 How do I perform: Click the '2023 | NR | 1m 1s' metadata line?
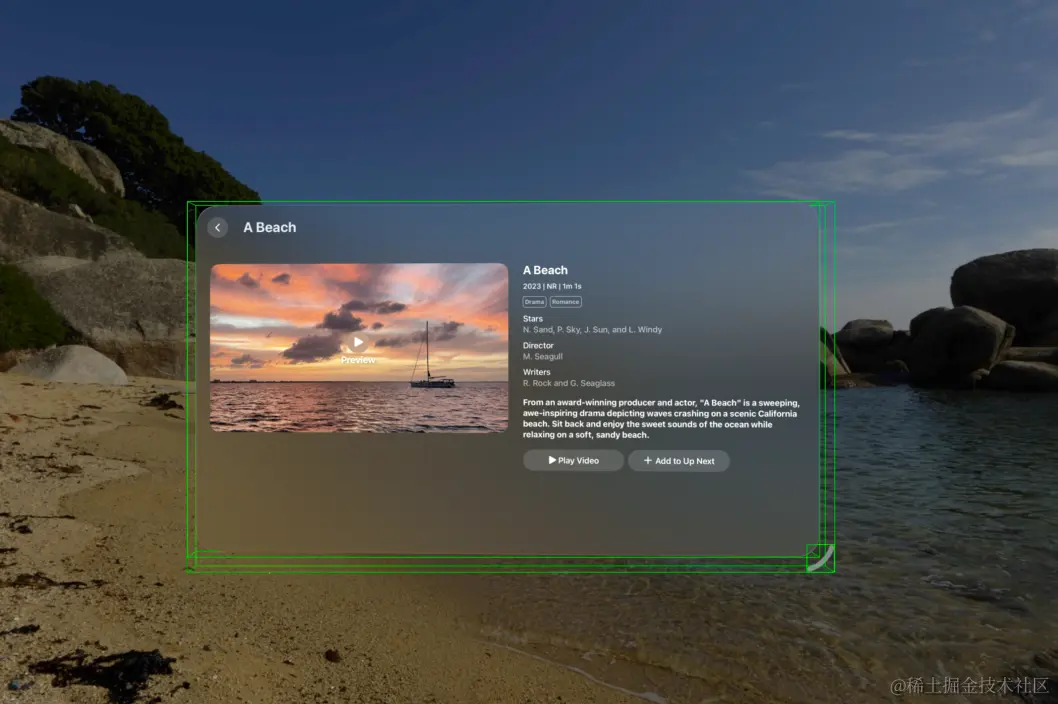[x=552, y=286]
